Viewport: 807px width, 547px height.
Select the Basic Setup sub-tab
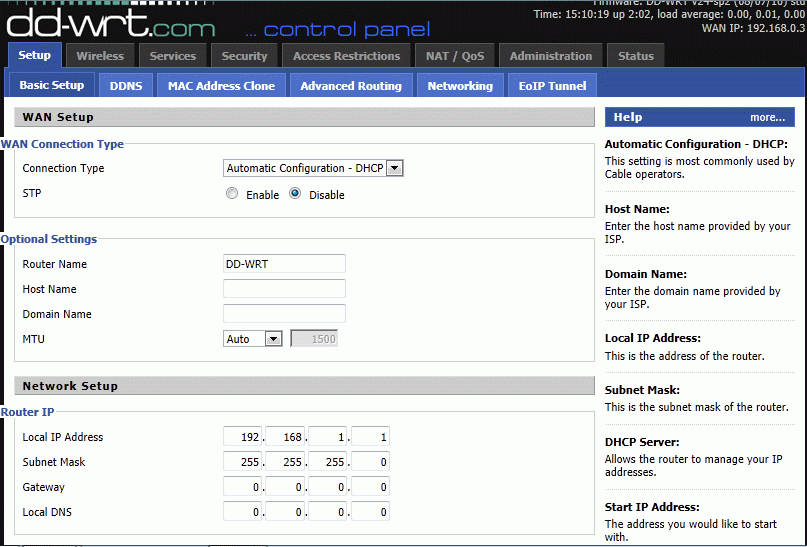(51, 85)
